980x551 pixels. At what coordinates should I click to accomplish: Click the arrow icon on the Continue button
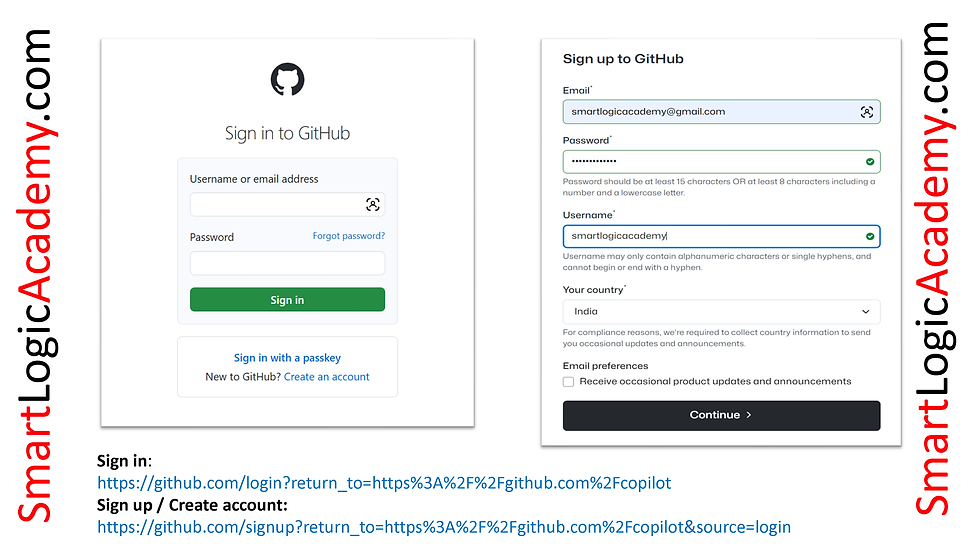click(x=749, y=415)
